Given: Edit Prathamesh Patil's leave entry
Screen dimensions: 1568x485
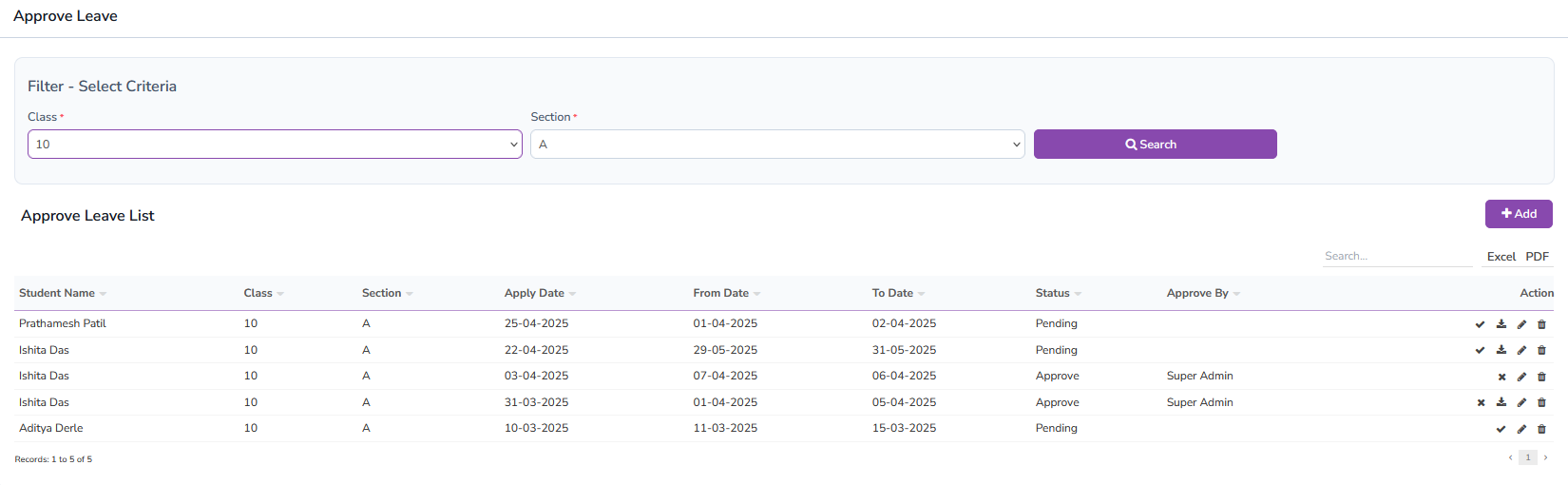Looking at the screenshot, I should pyautogui.click(x=1521, y=324).
